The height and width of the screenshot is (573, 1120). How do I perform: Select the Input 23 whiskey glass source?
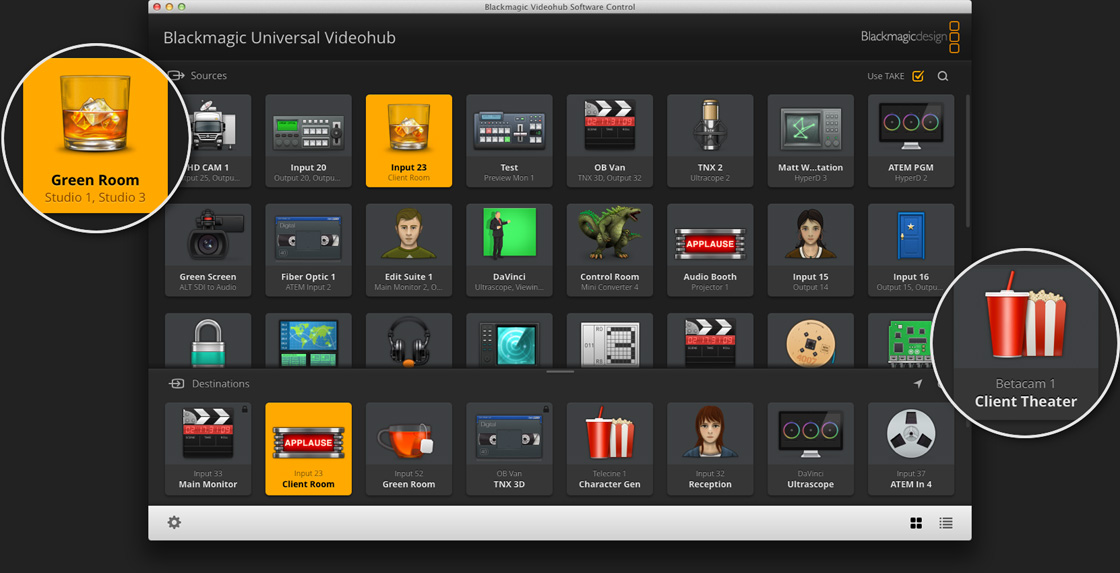(409, 141)
